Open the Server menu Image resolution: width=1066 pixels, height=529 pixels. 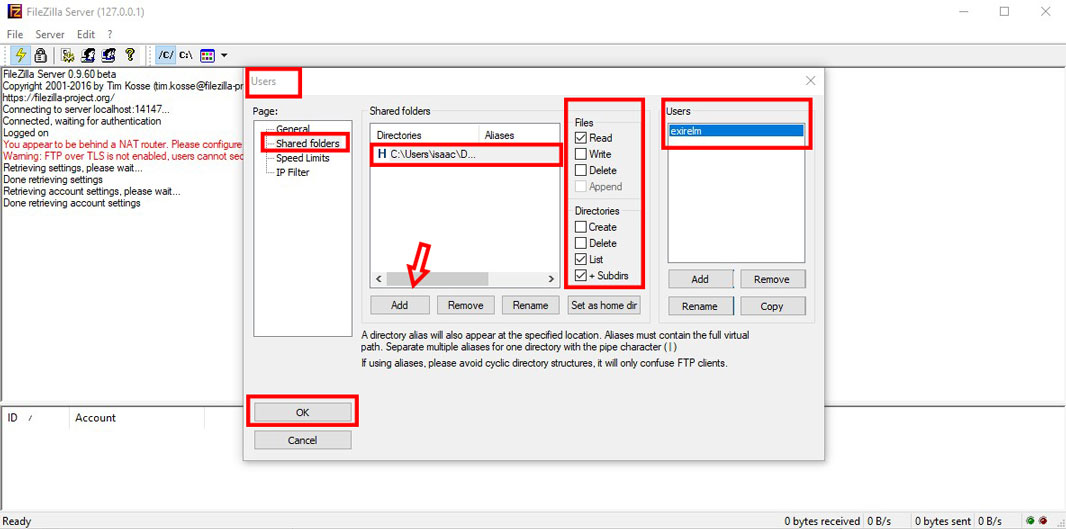pos(50,34)
